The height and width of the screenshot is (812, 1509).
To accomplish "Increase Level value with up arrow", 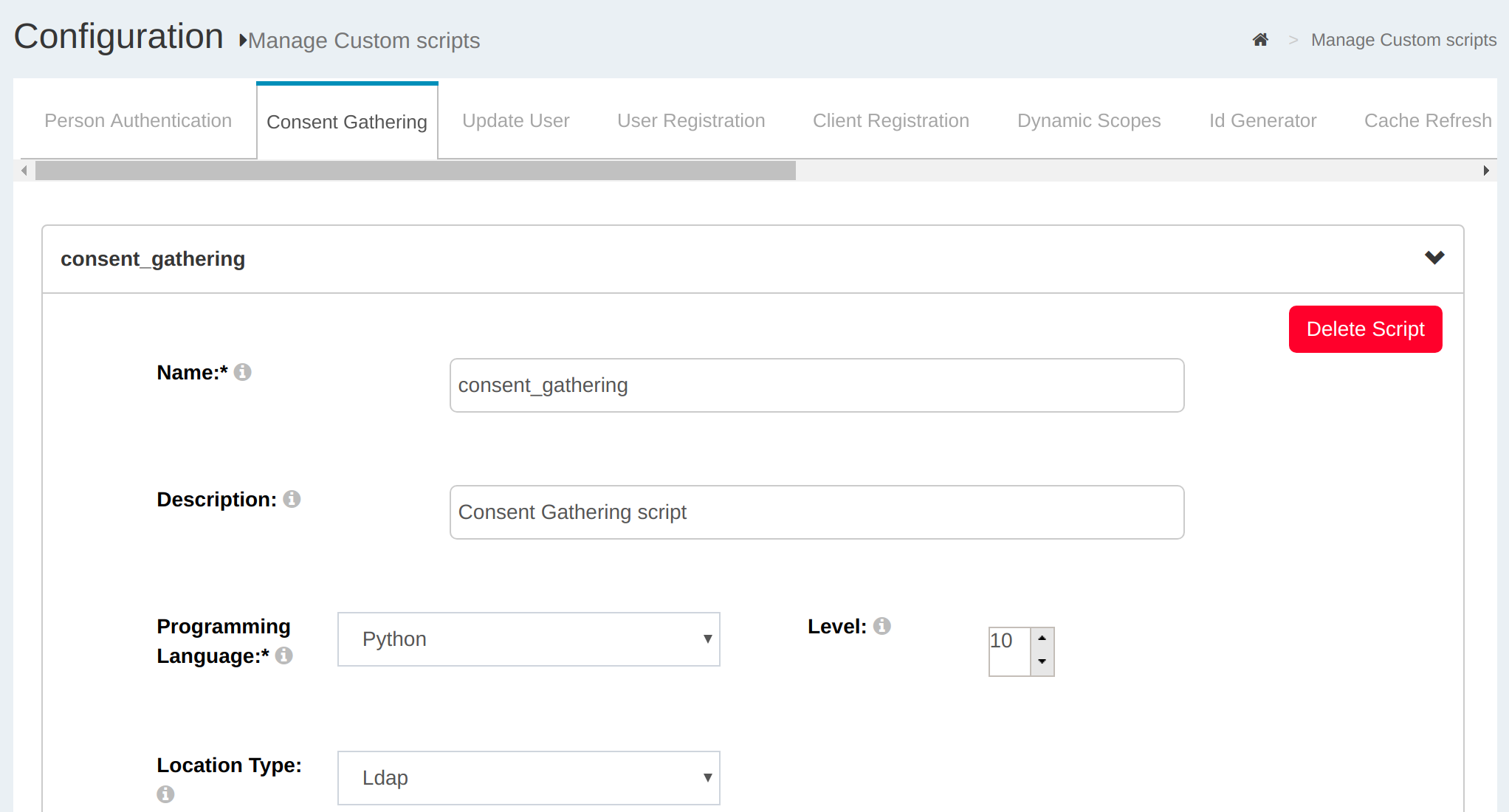I will point(1042,639).
